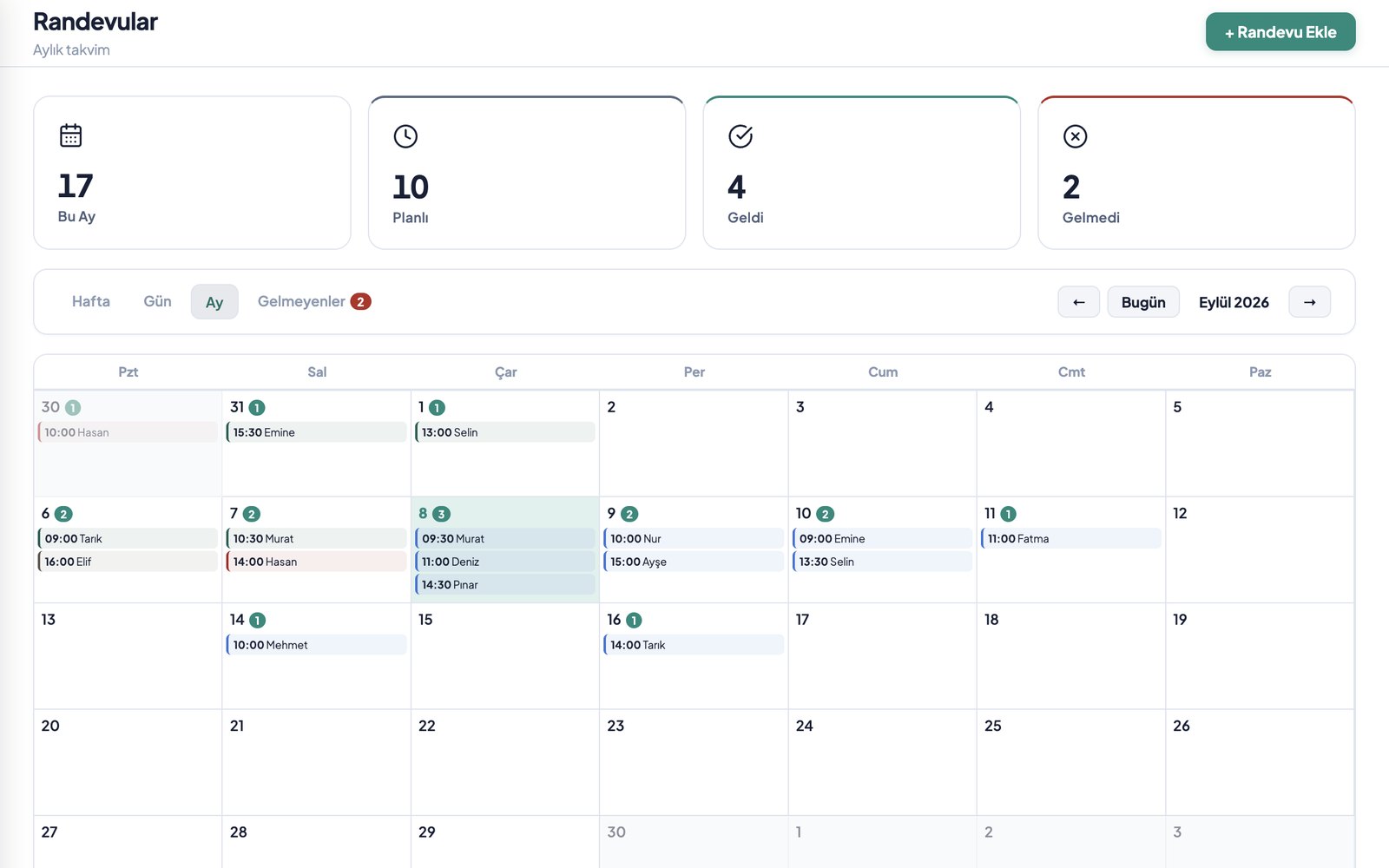
Task: Open the 13:30 Selin appointment
Action: (882, 562)
